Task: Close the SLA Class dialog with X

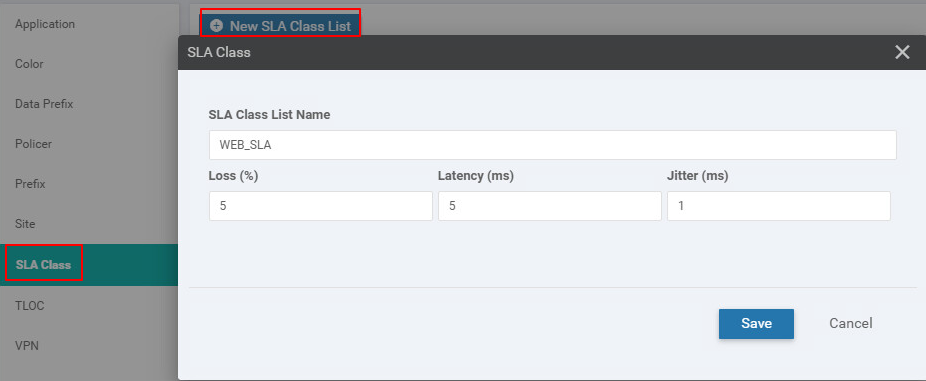Action: pos(902,53)
